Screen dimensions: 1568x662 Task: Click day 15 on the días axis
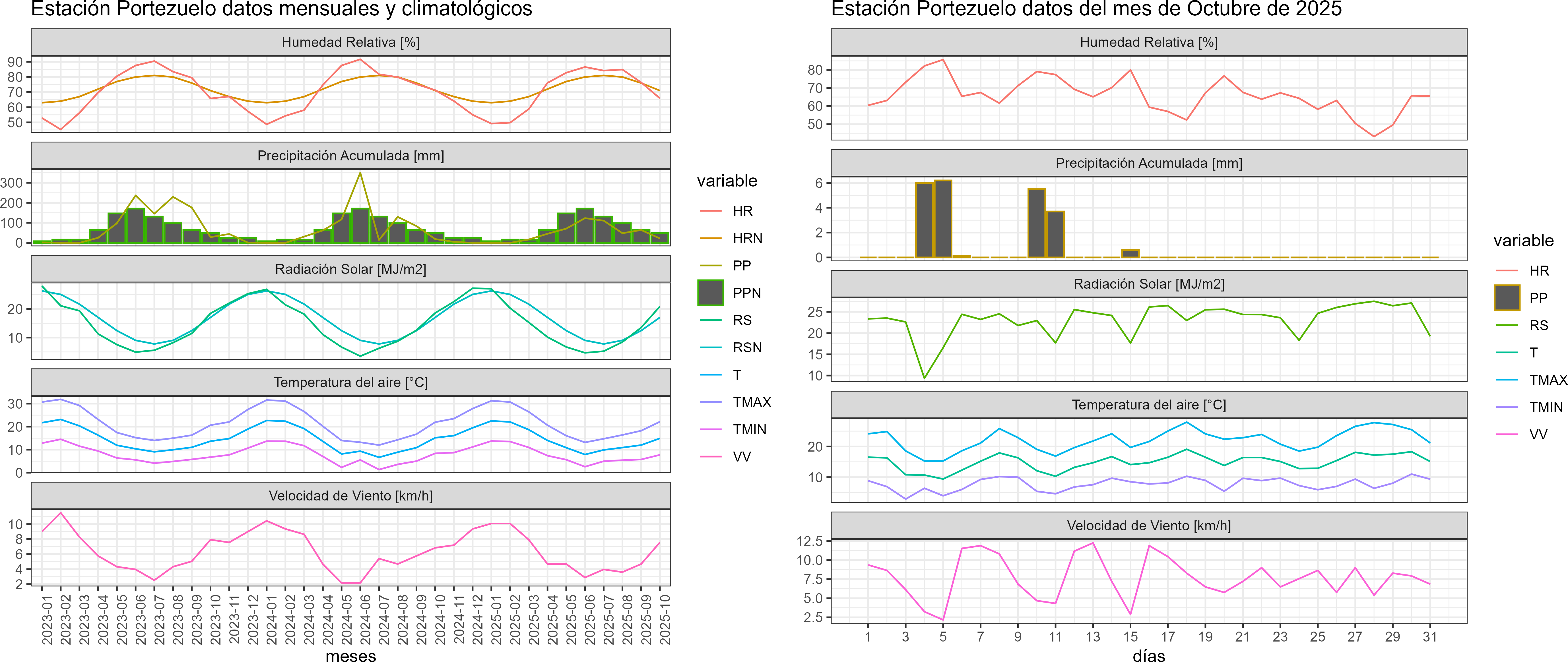[1130, 636]
